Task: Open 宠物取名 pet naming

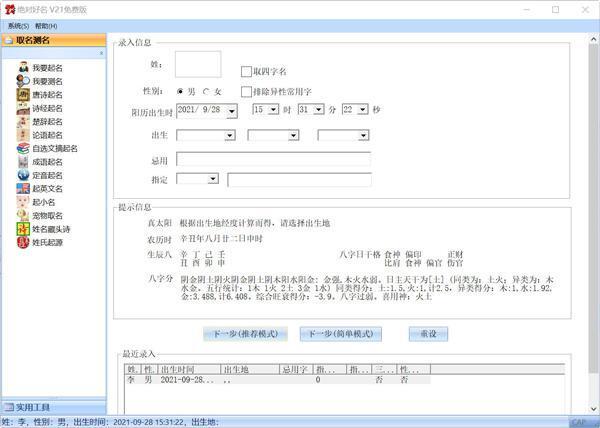Action: (46, 216)
